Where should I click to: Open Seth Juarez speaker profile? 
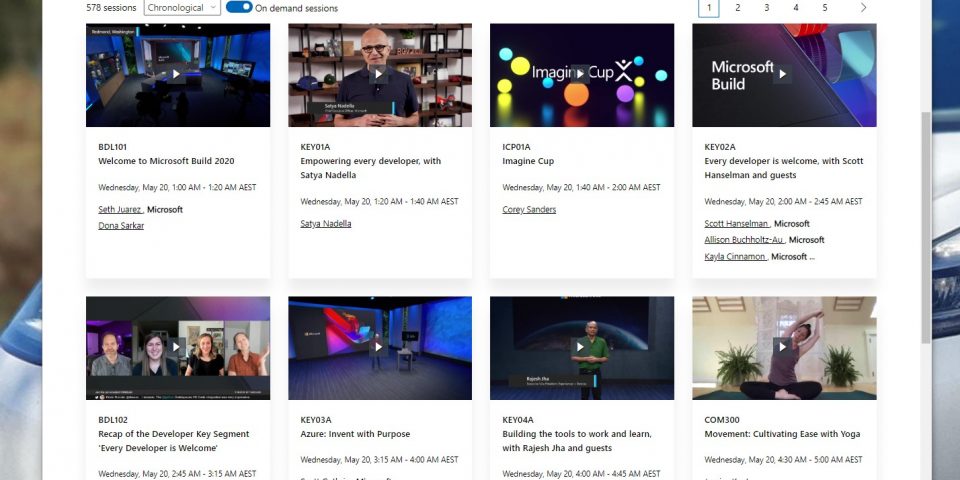pos(120,209)
